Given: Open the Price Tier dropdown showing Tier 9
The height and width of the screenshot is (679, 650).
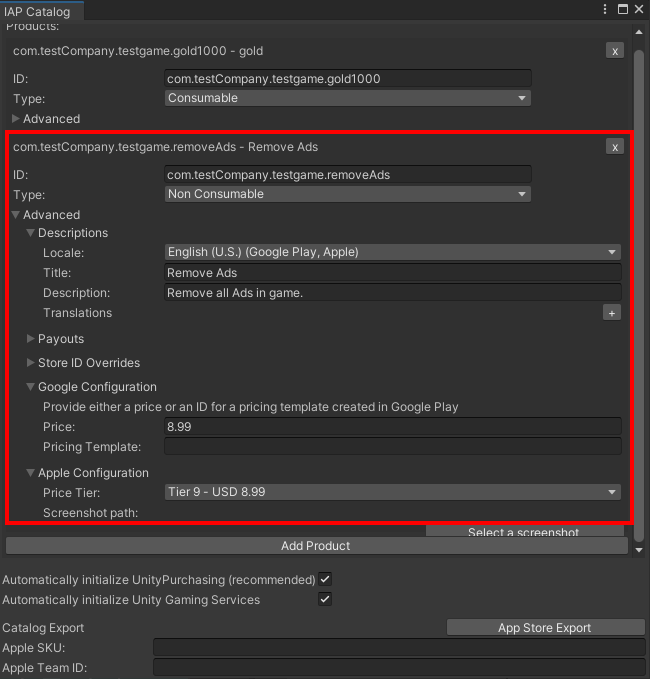Looking at the screenshot, I should point(393,492).
